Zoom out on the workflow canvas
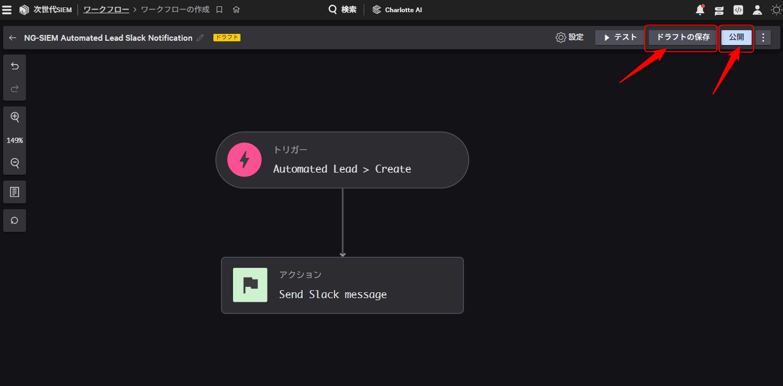The width and height of the screenshot is (783, 386). click(14, 163)
